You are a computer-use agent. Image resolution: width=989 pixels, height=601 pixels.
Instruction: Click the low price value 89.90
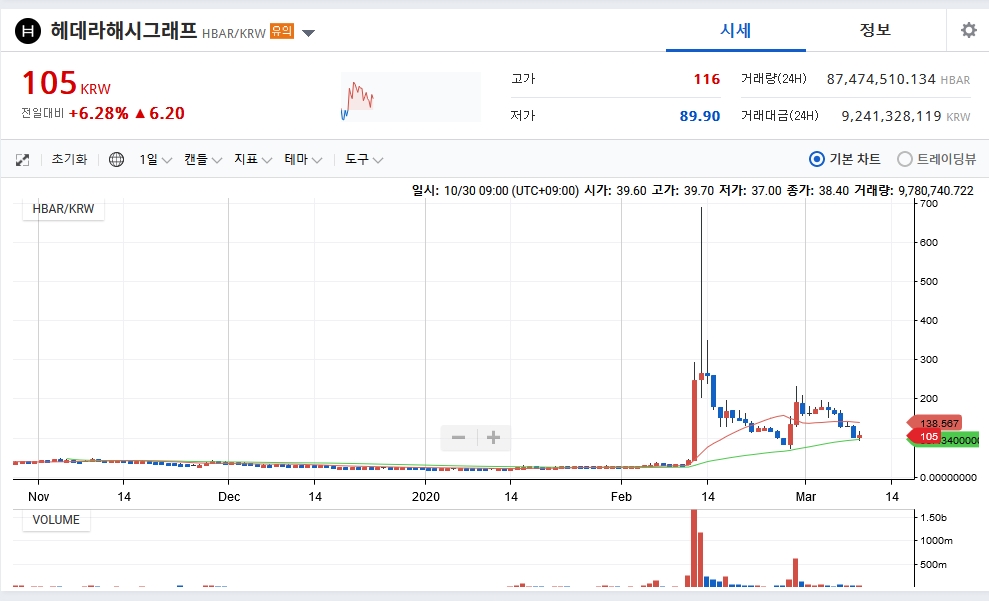click(699, 116)
